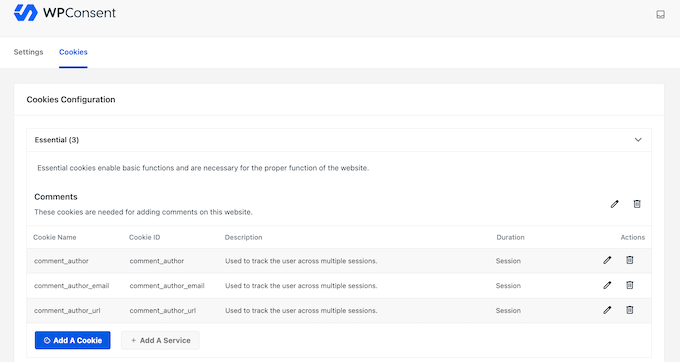Delete the comment_author_email cookie
The width and height of the screenshot is (680, 362).
click(630, 285)
